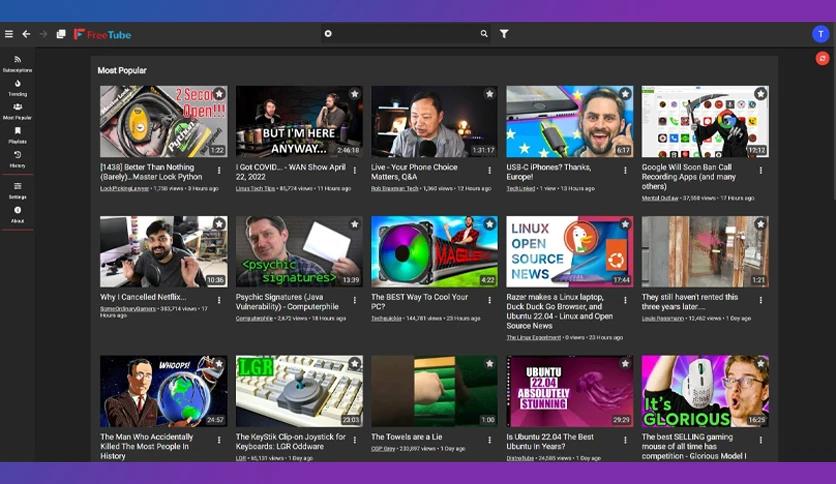Viewport: 836px width, 484px height.
Task: Toggle star on Psychic Signatures video
Action: click(x=355, y=224)
